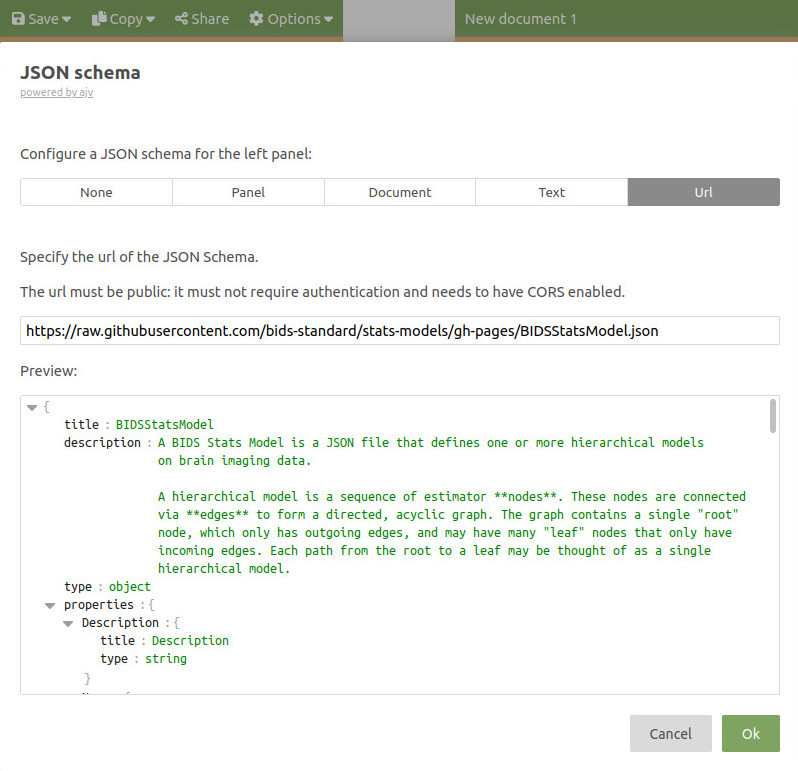Screen dimensions: 798x771
Task: Choose the Text schema option
Action: (x=551, y=192)
